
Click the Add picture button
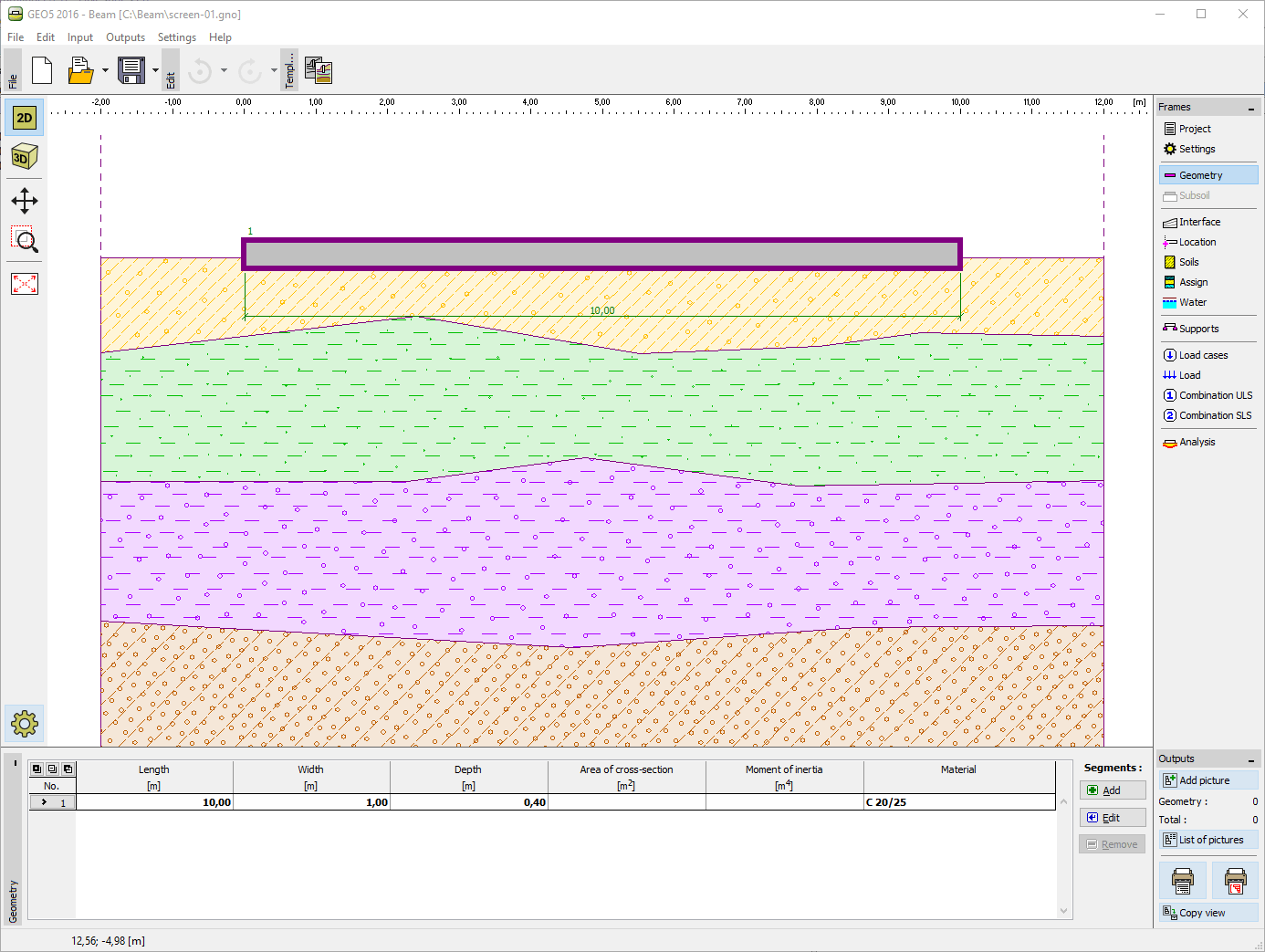click(1208, 780)
